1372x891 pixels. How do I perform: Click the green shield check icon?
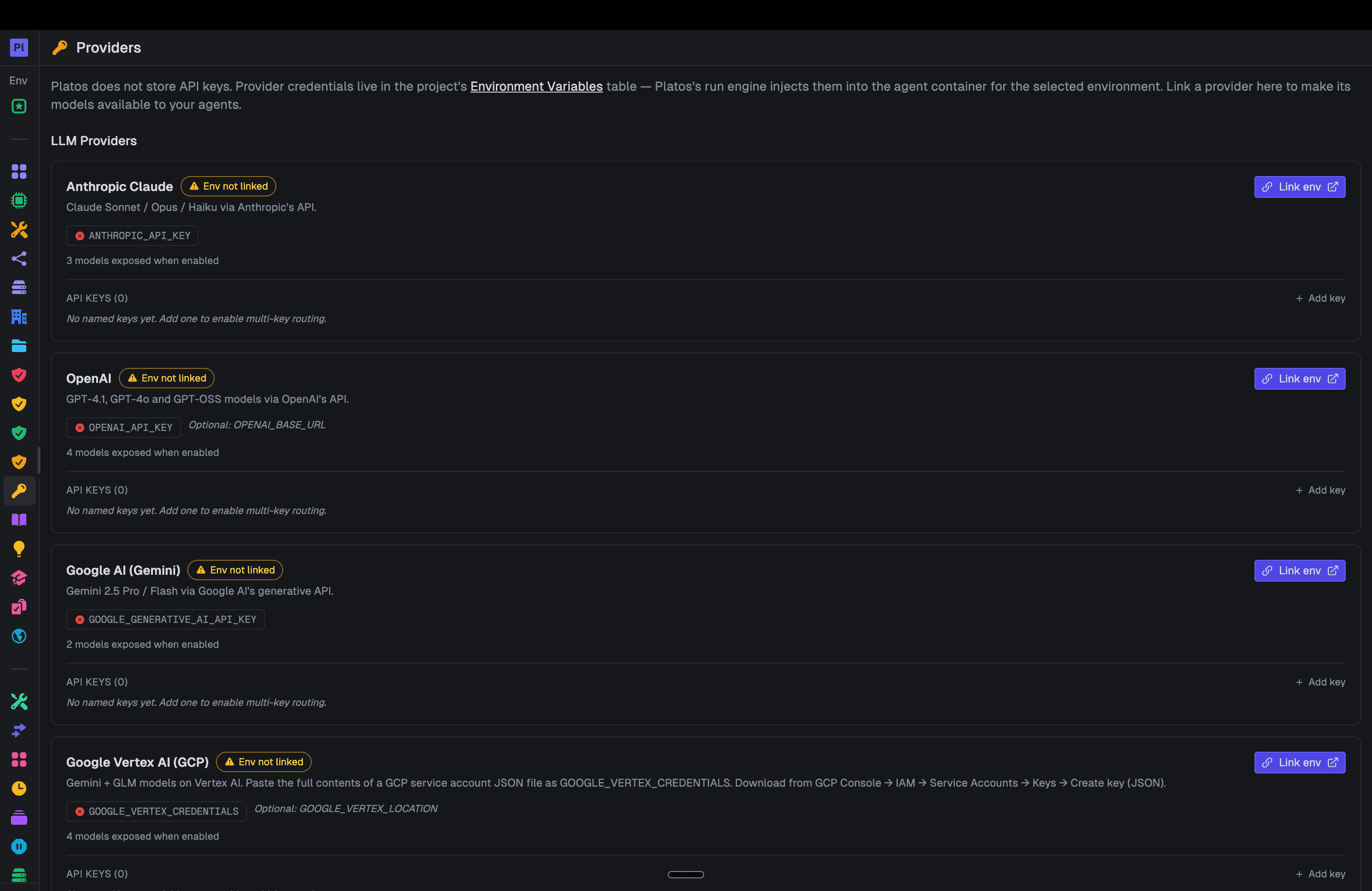[19, 433]
